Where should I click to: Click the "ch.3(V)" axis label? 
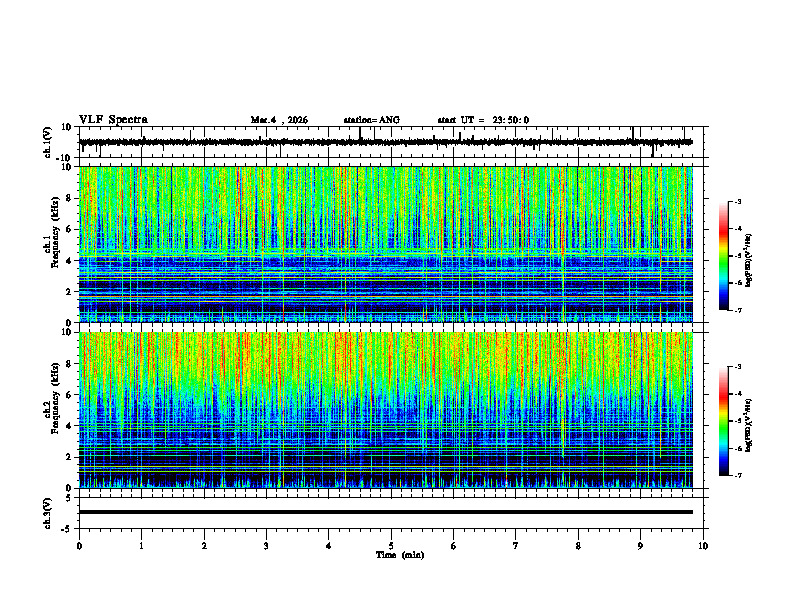click(48, 513)
